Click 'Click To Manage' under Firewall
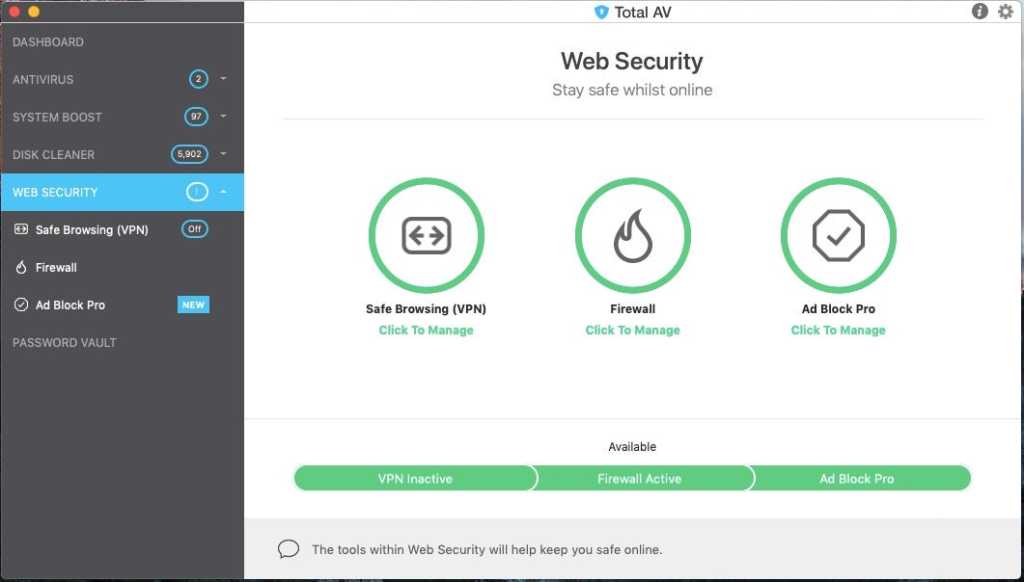Image resolution: width=1024 pixels, height=582 pixels. click(632, 330)
